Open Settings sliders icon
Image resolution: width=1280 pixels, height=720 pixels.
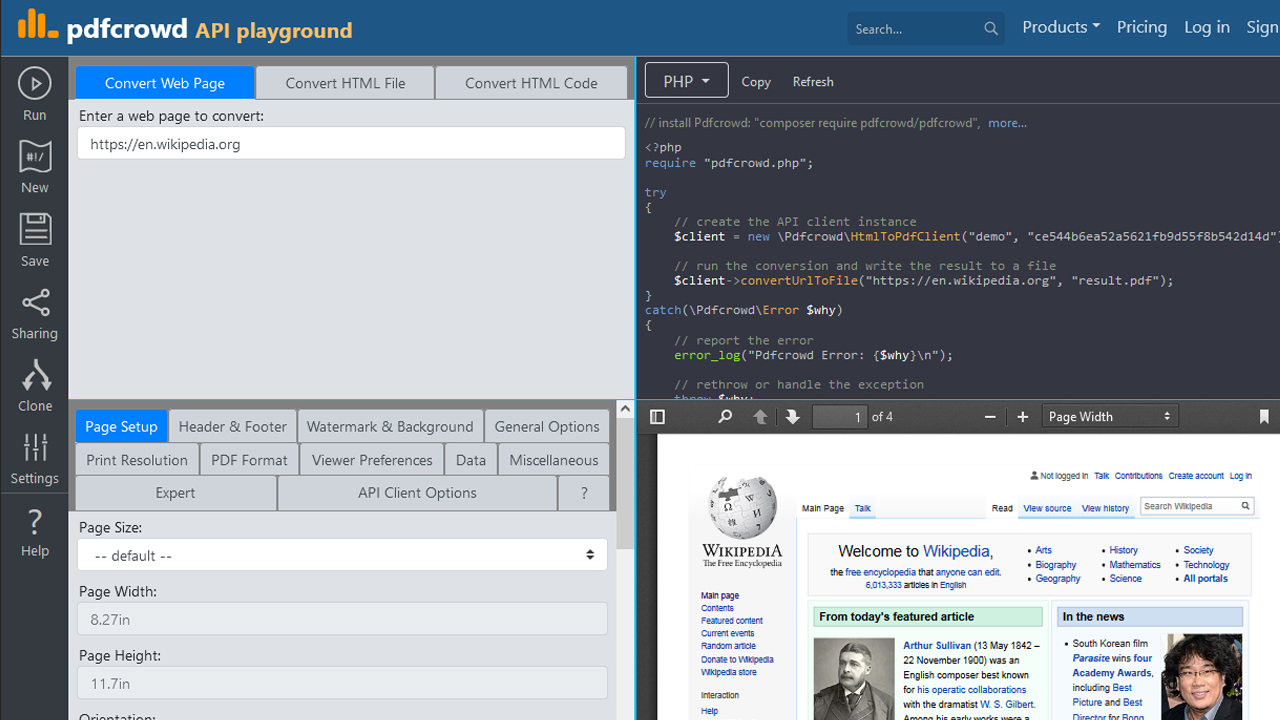35,447
